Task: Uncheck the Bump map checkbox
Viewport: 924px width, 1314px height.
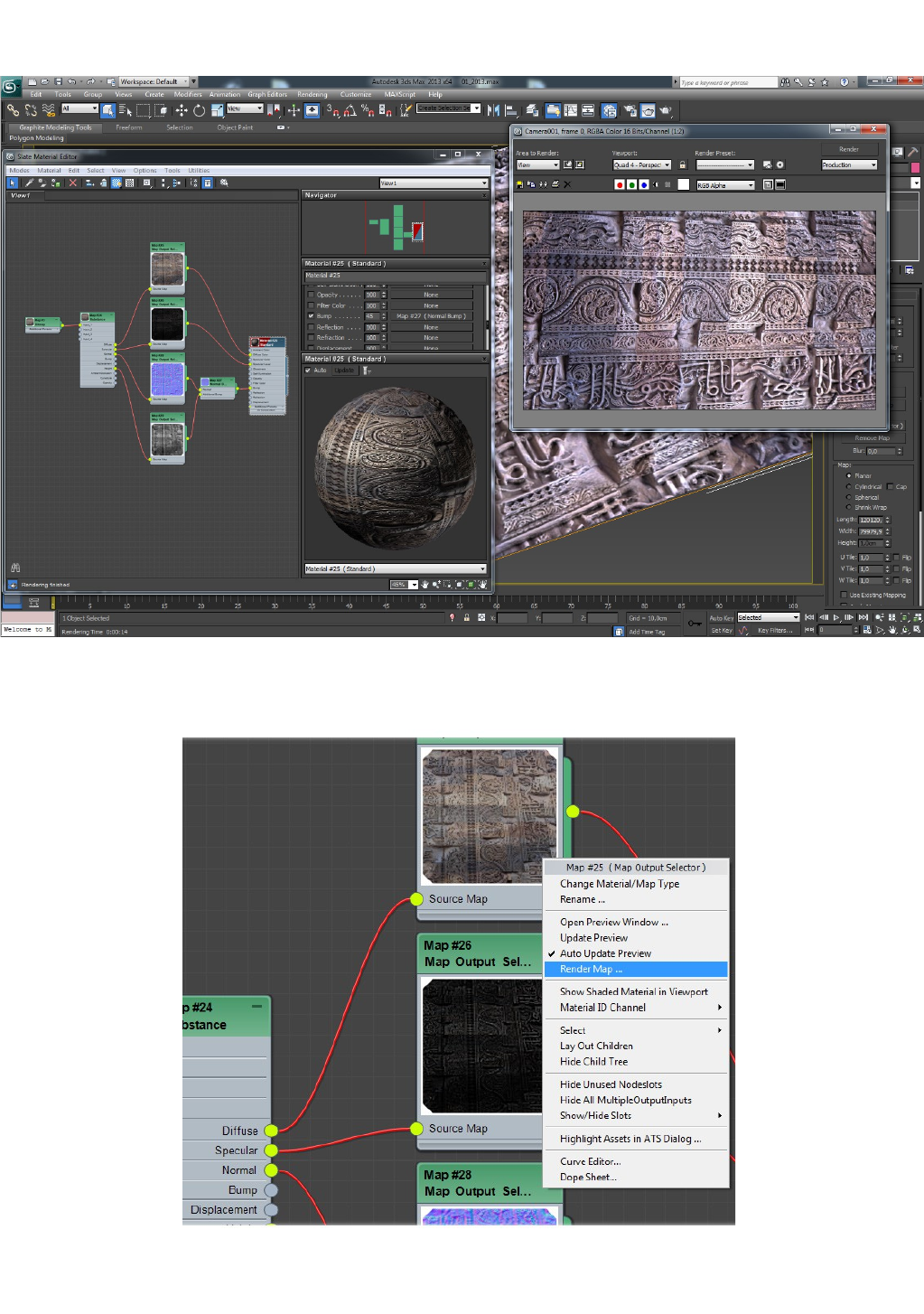Action: click(x=311, y=316)
